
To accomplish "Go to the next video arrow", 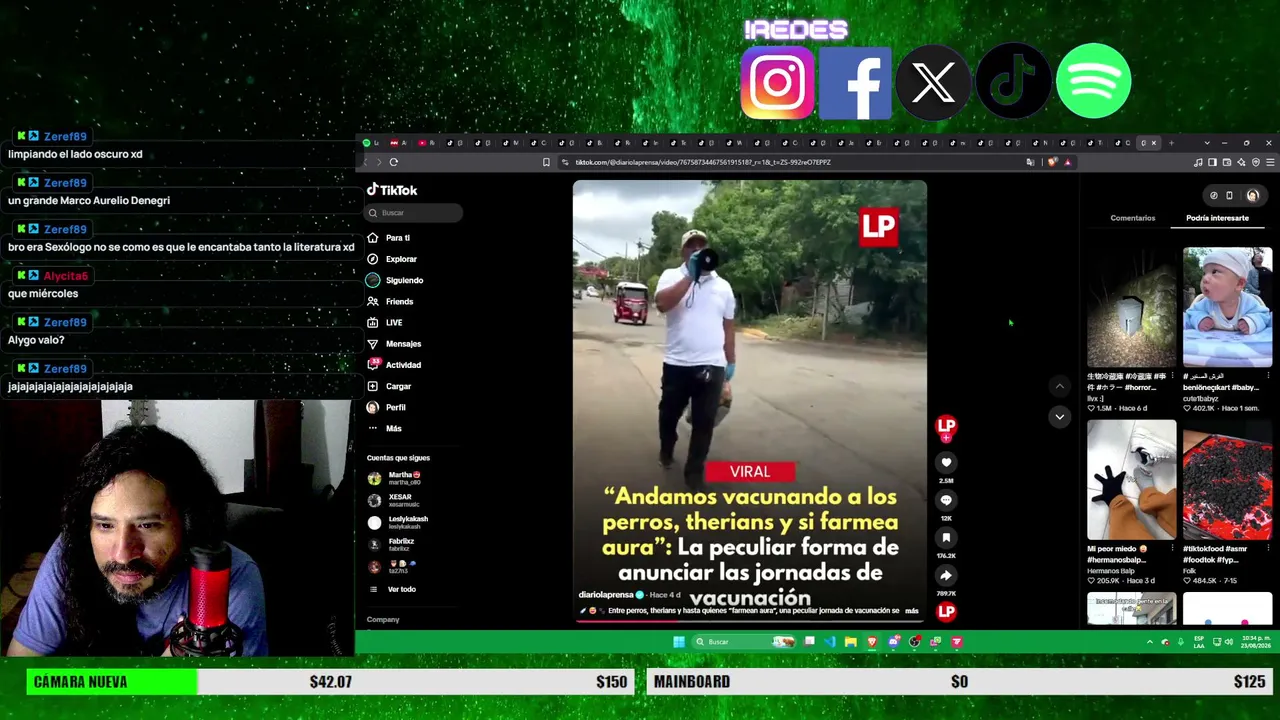I will (1059, 416).
